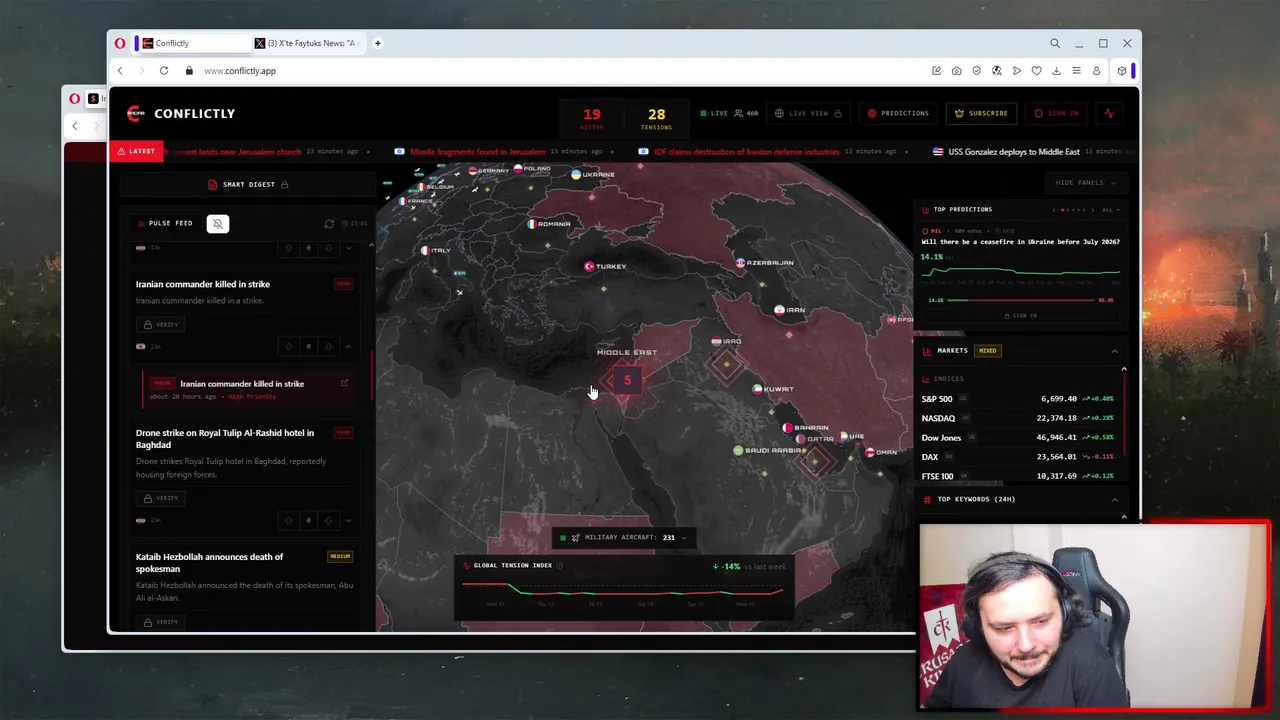The width and height of the screenshot is (1280, 720).
Task: Click the Live View button
Action: click(x=808, y=113)
